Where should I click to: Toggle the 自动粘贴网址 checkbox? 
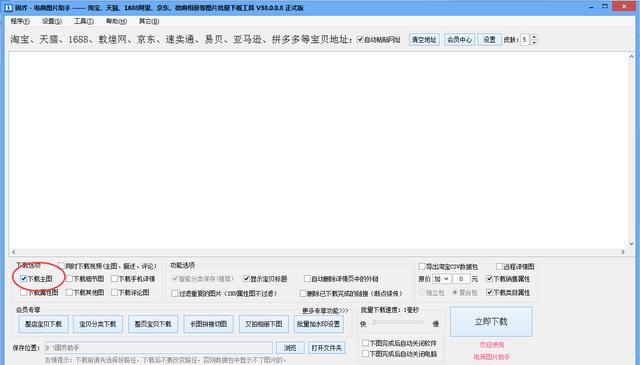(360, 40)
